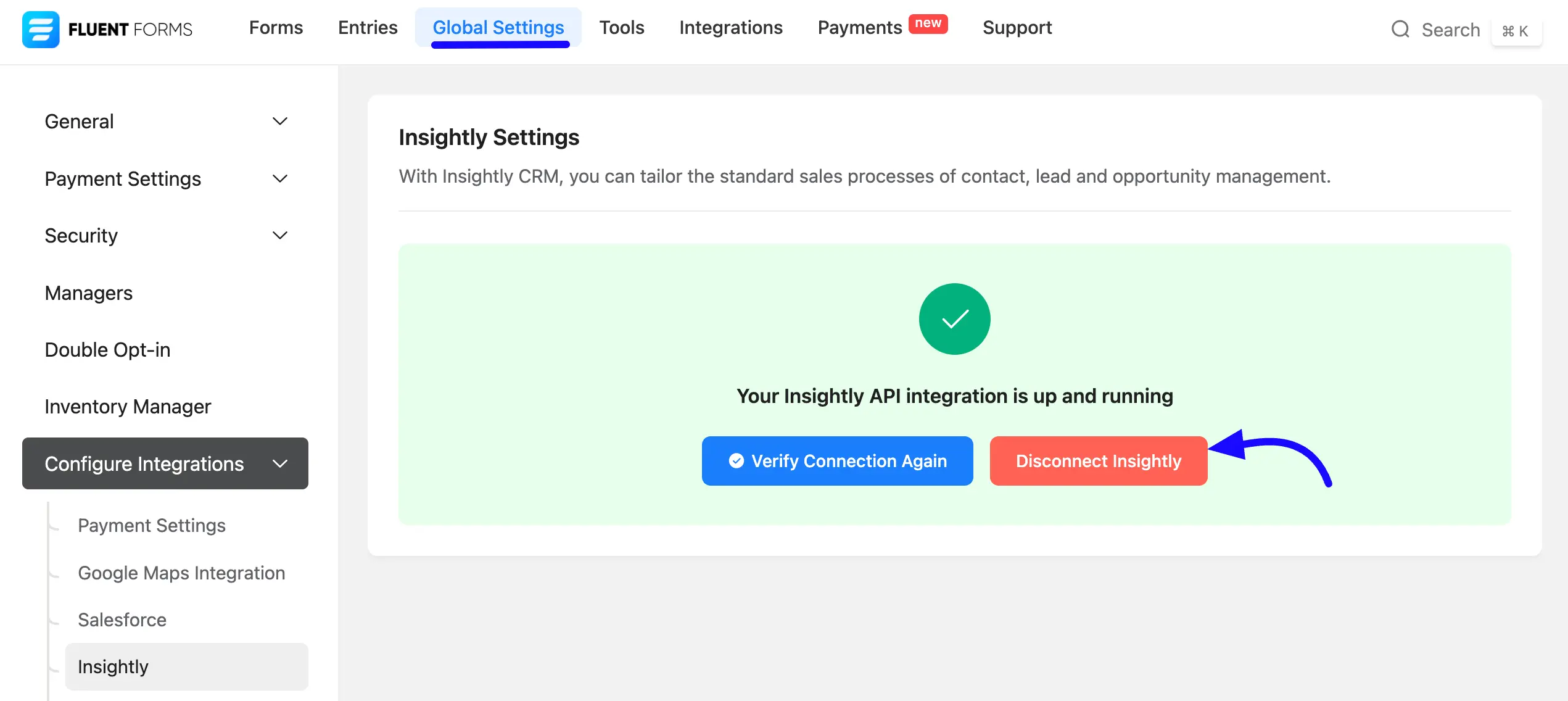
Task: Click the search magnifier icon
Action: pyautogui.click(x=1400, y=29)
